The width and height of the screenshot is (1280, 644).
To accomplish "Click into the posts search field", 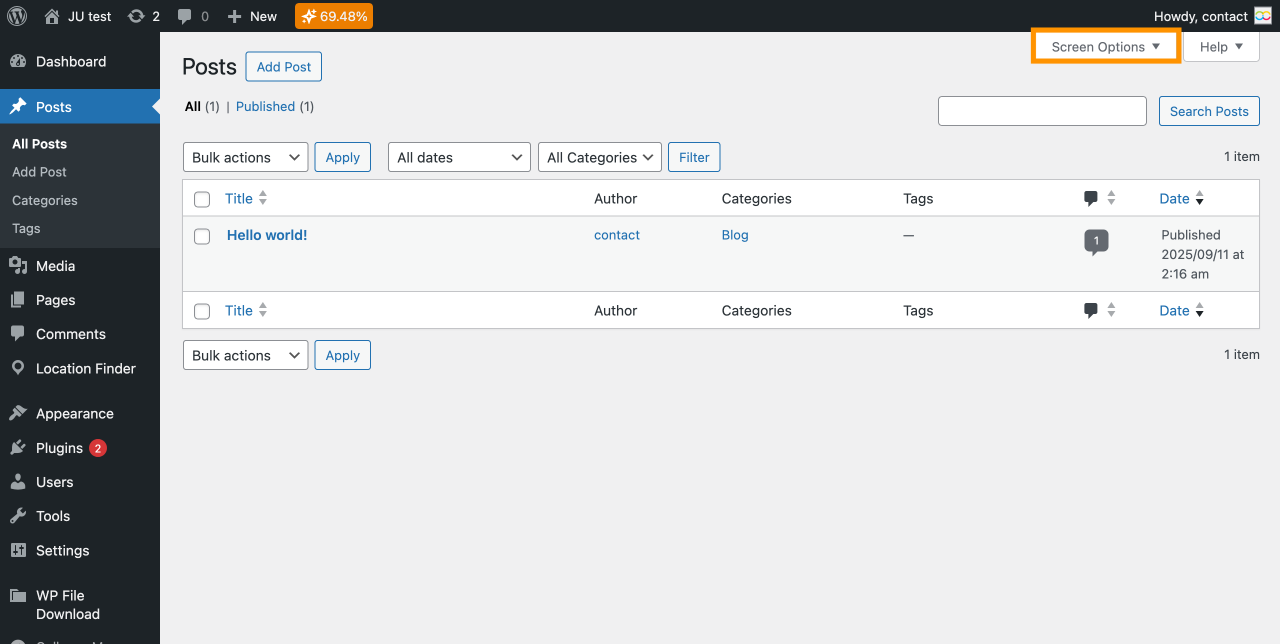I will (x=1041, y=111).
